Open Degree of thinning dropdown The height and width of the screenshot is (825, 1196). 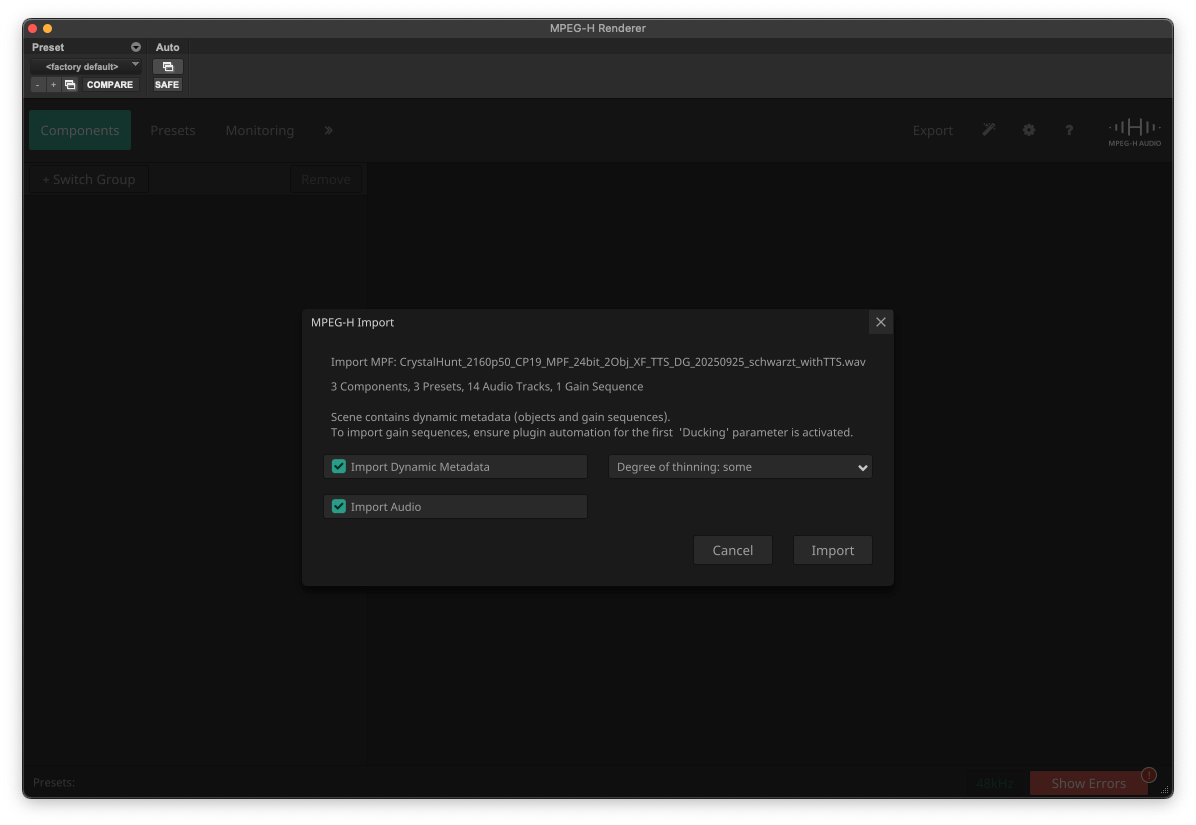[x=740, y=467]
